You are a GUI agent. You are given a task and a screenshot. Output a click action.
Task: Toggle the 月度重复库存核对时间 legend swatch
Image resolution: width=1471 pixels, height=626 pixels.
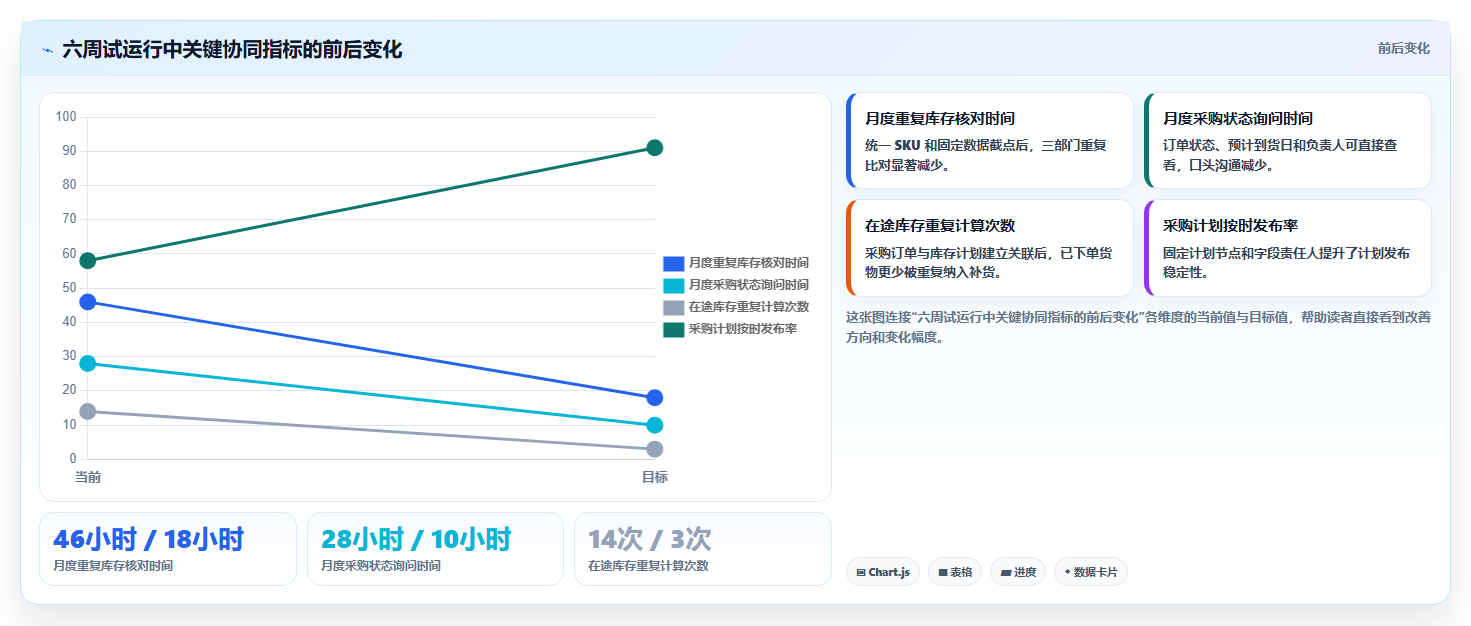(673, 263)
